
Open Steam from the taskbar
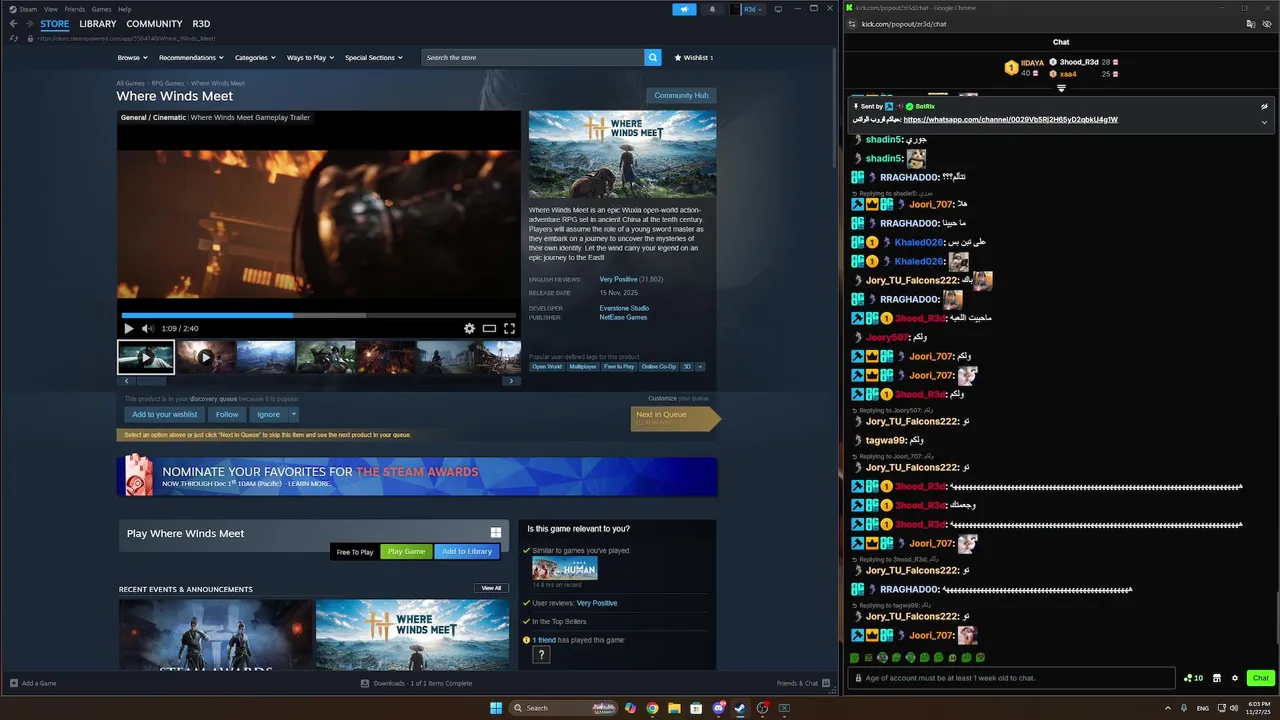point(740,708)
